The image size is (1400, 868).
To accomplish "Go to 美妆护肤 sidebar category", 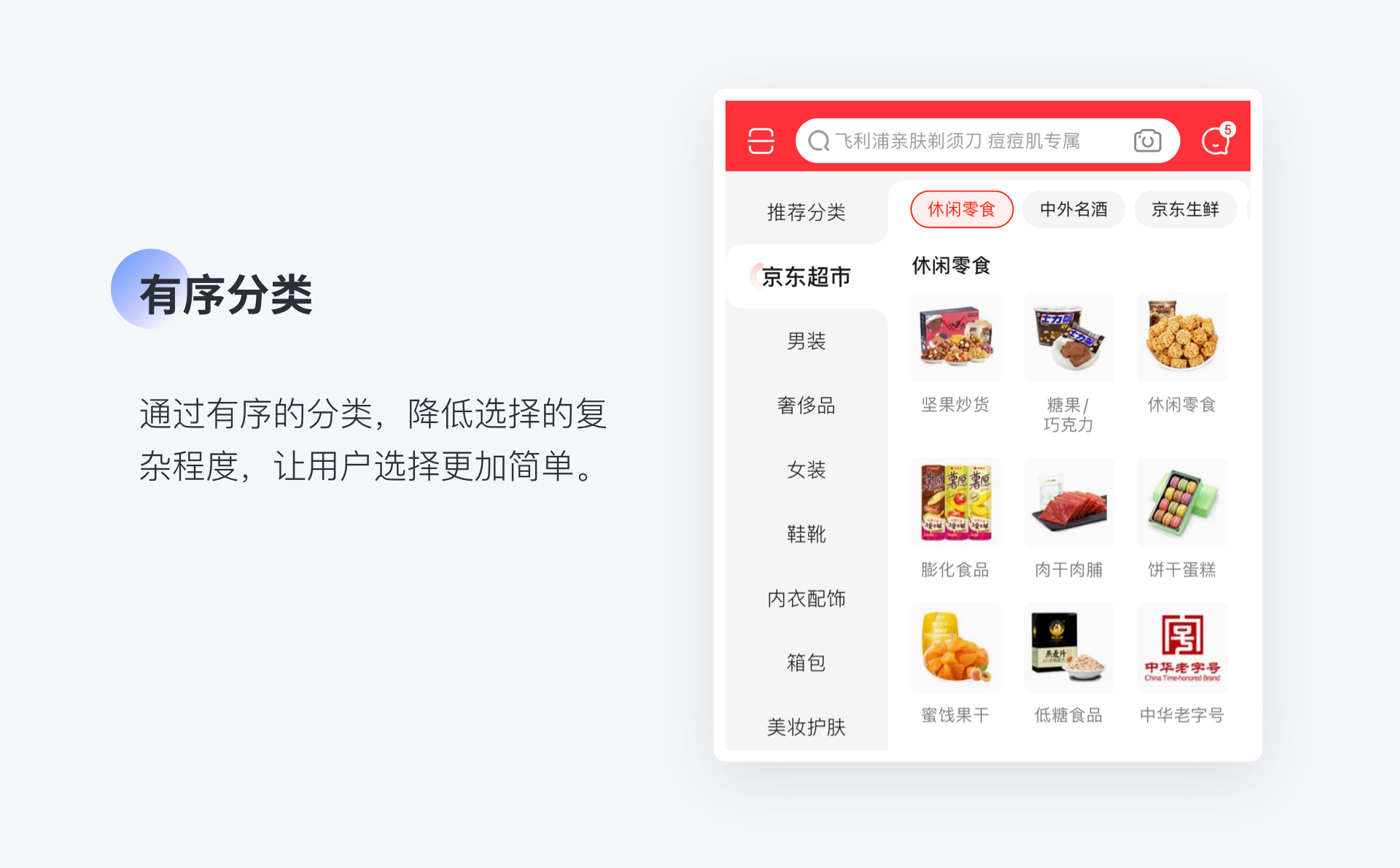I will click(x=806, y=726).
